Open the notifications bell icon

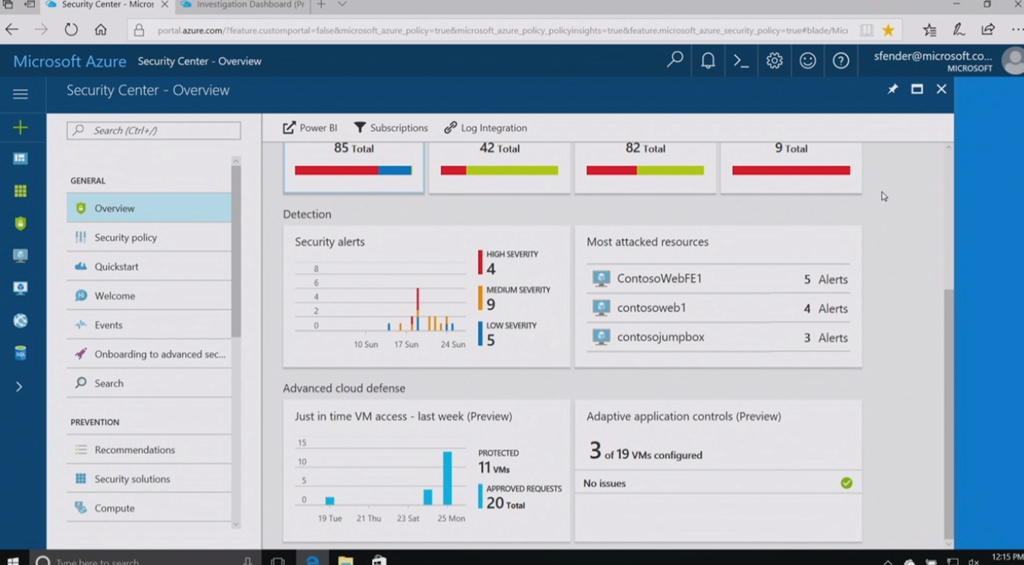pyautogui.click(x=708, y=61)
